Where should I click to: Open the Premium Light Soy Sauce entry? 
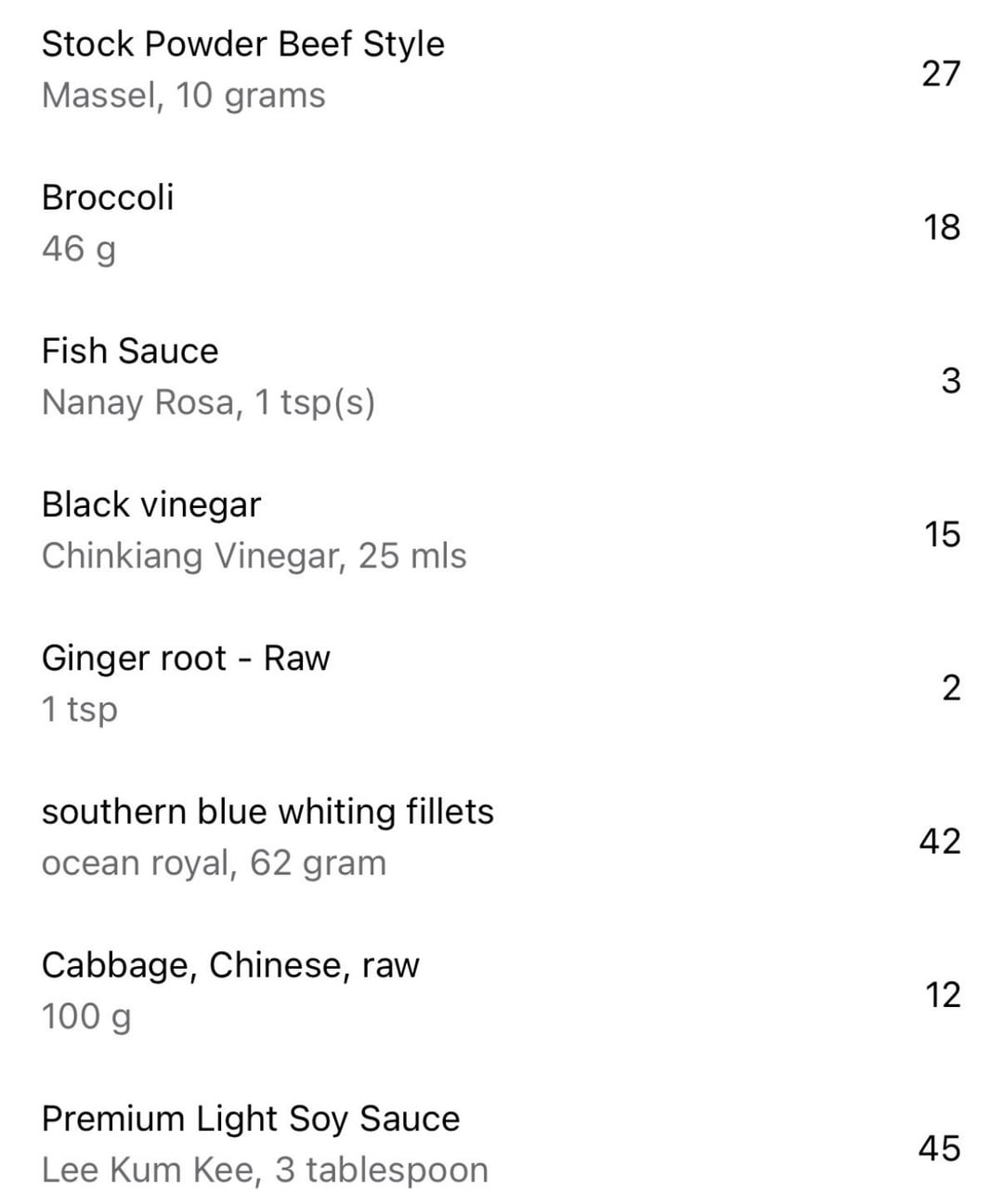click(x=251, y=1119)
